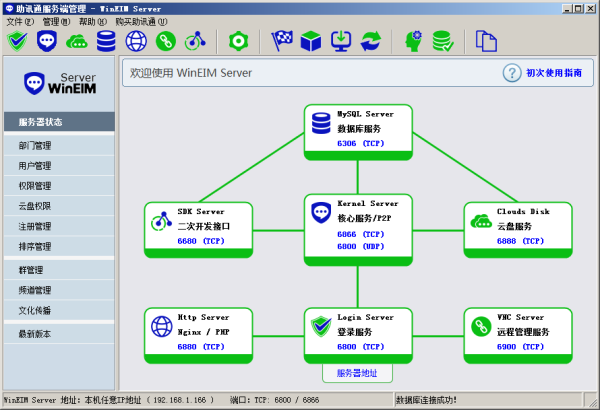This screenshot has width=600, height=410.
Task: Click the checkered flag toolbar icon
Action: click(283, 41)
